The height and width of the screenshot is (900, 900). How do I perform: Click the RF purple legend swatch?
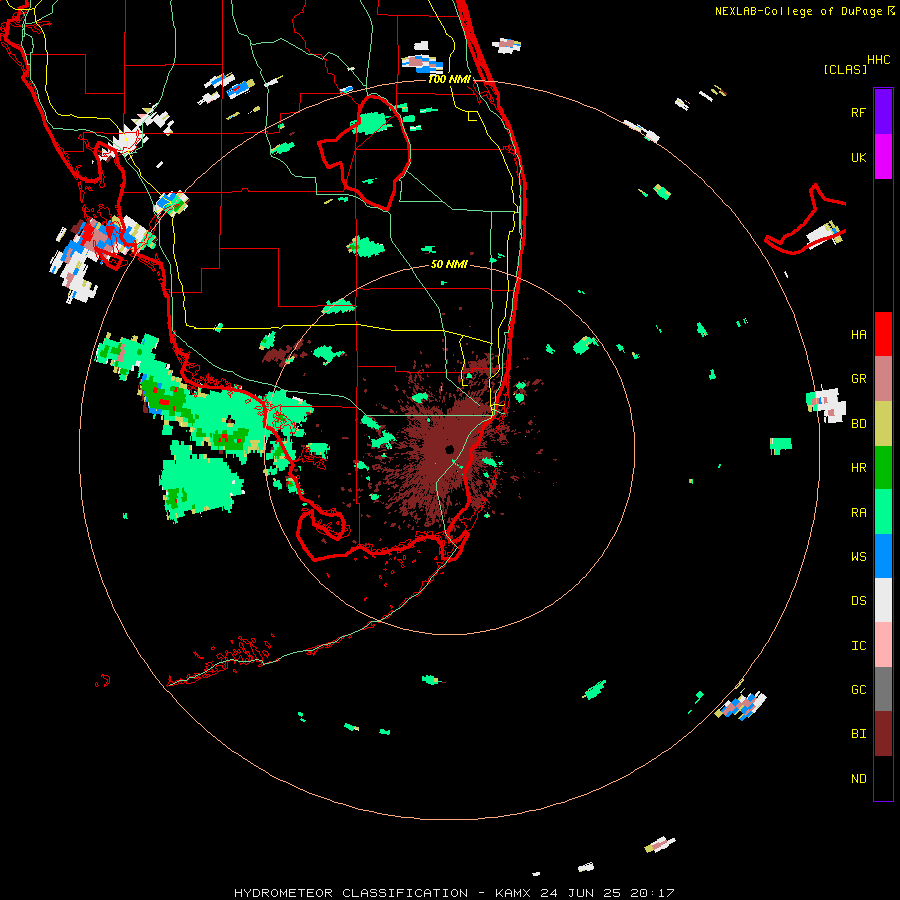tap(883, 111)
